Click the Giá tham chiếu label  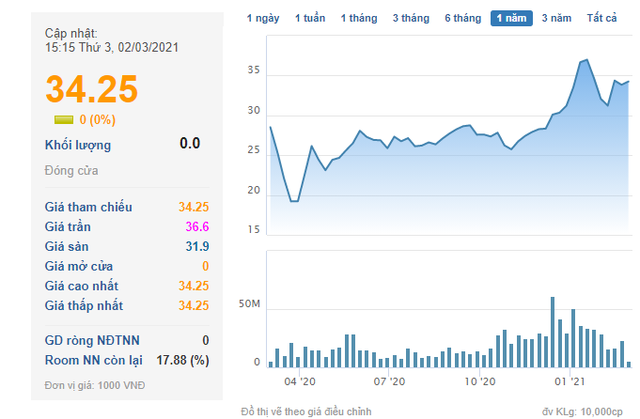[x=89, y=207]
